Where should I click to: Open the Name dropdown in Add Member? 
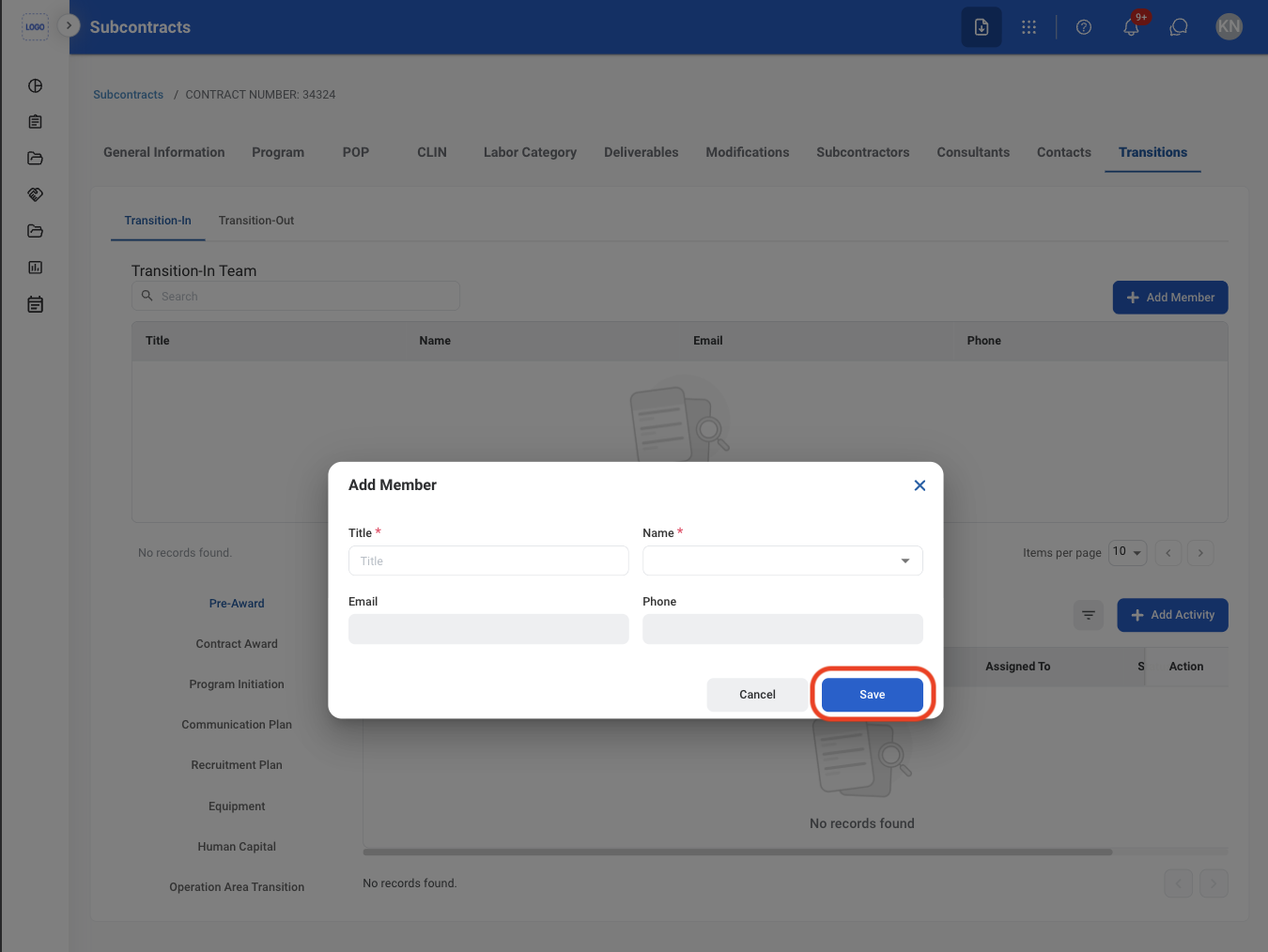[782, 560]
